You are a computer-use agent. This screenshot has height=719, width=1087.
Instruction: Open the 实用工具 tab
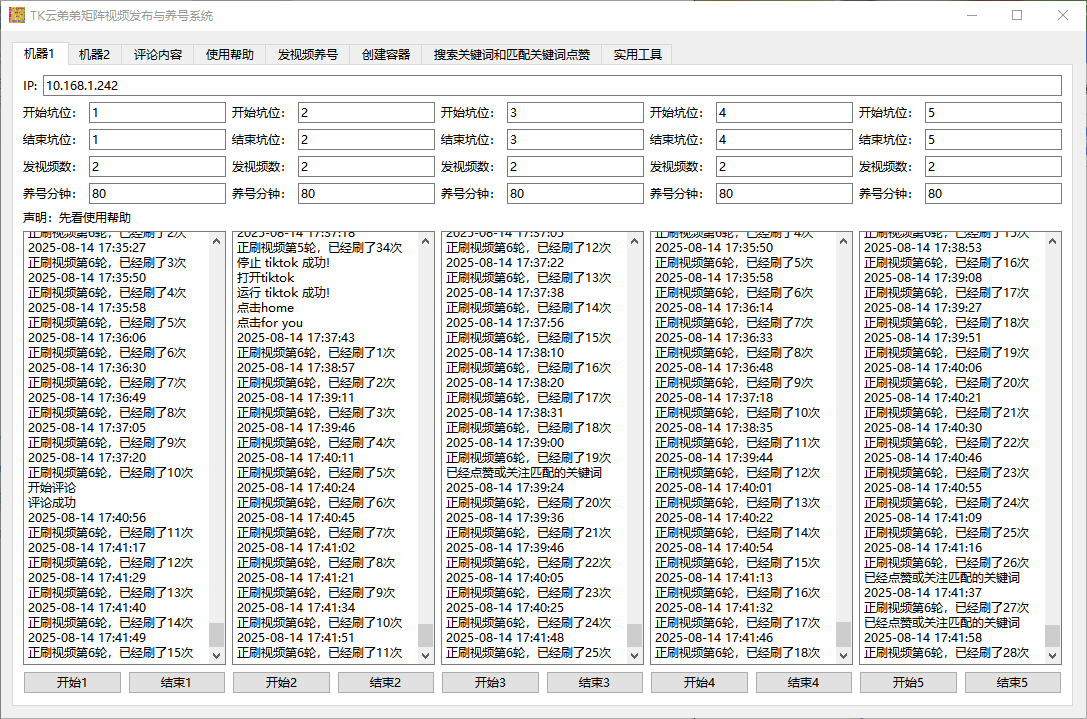pos(637,54)
